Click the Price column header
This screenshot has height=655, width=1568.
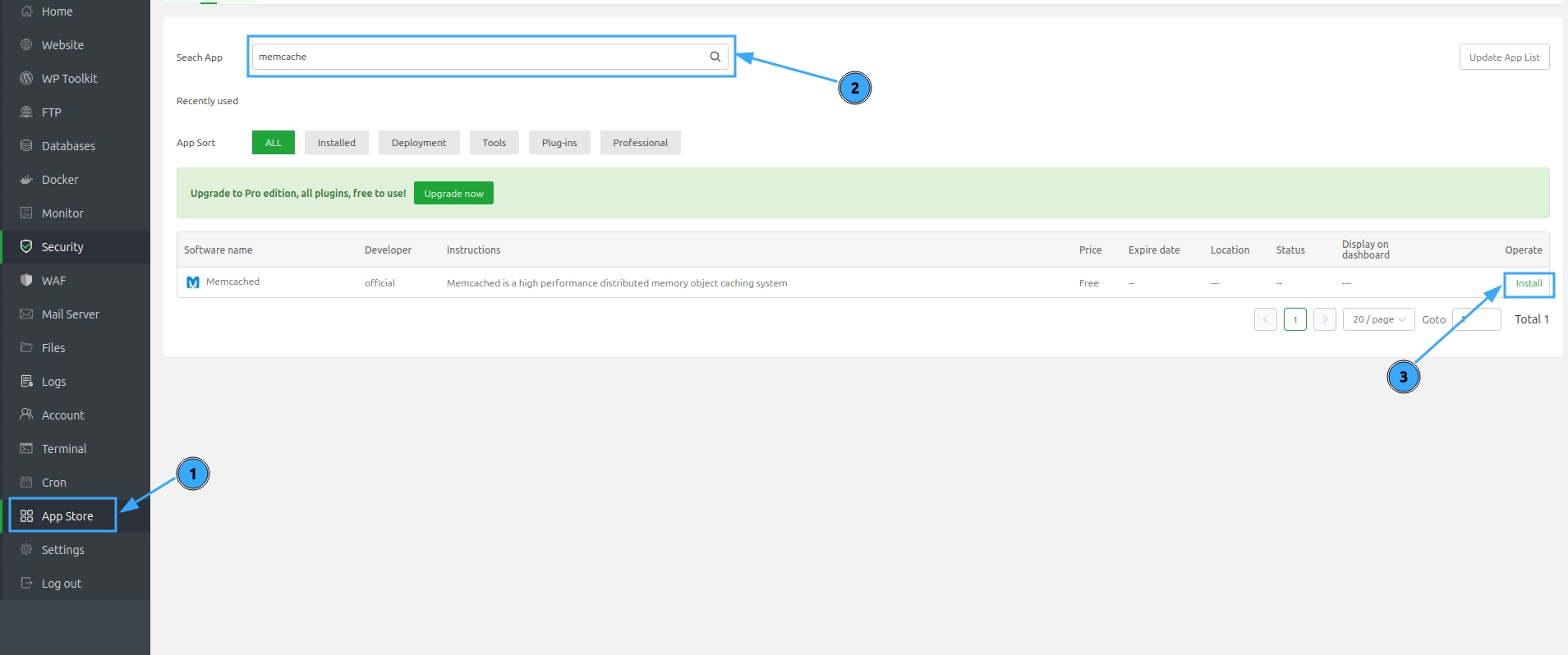1090,250
